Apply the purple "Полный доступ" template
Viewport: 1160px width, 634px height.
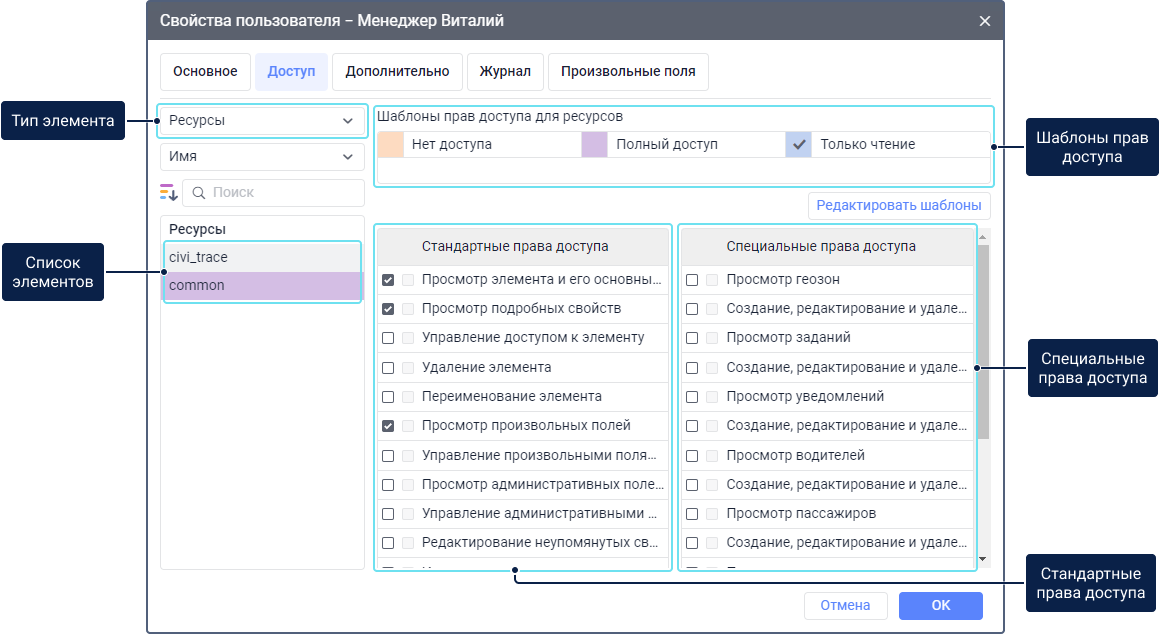point(595,144)
